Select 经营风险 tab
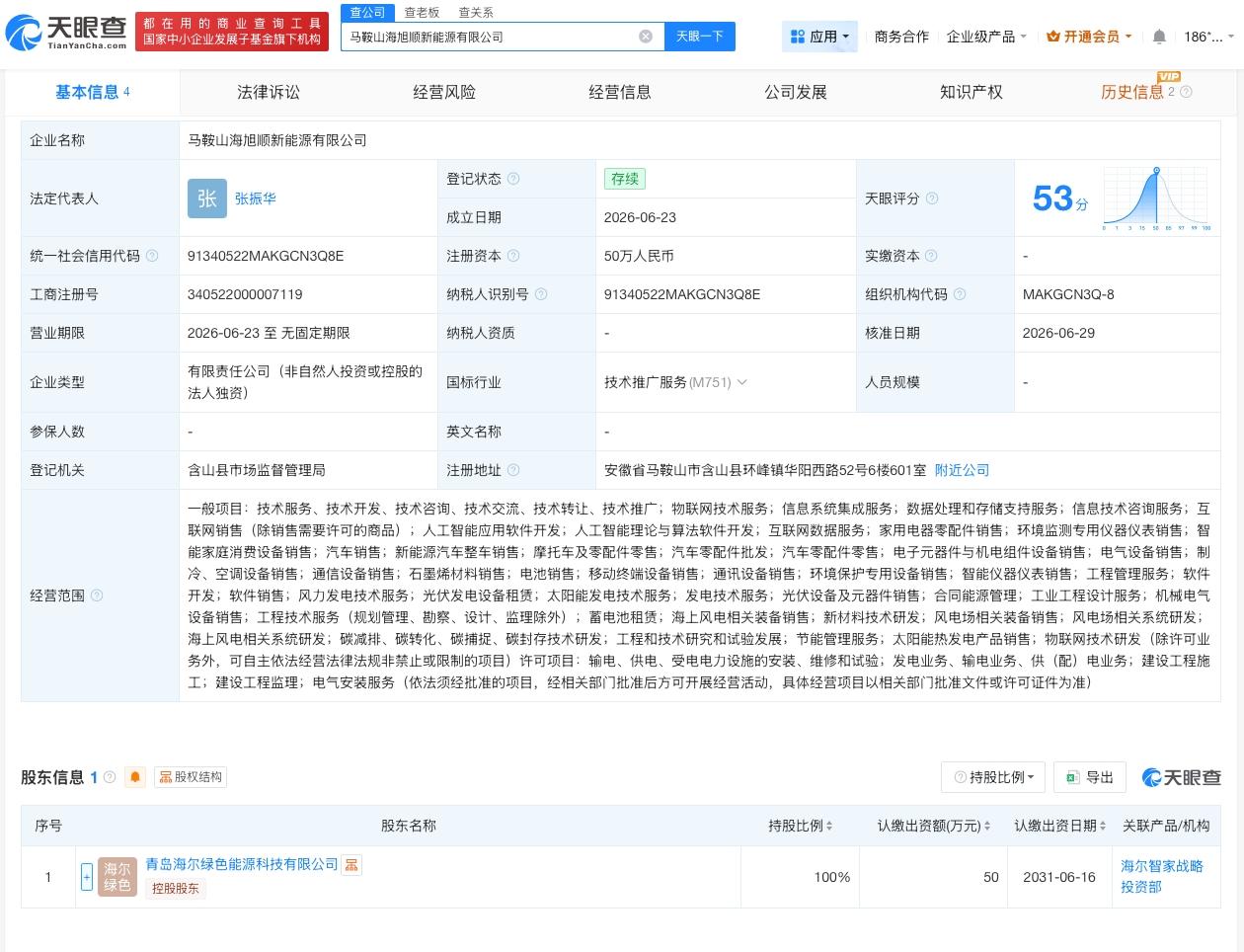 [x=444, y=92]
